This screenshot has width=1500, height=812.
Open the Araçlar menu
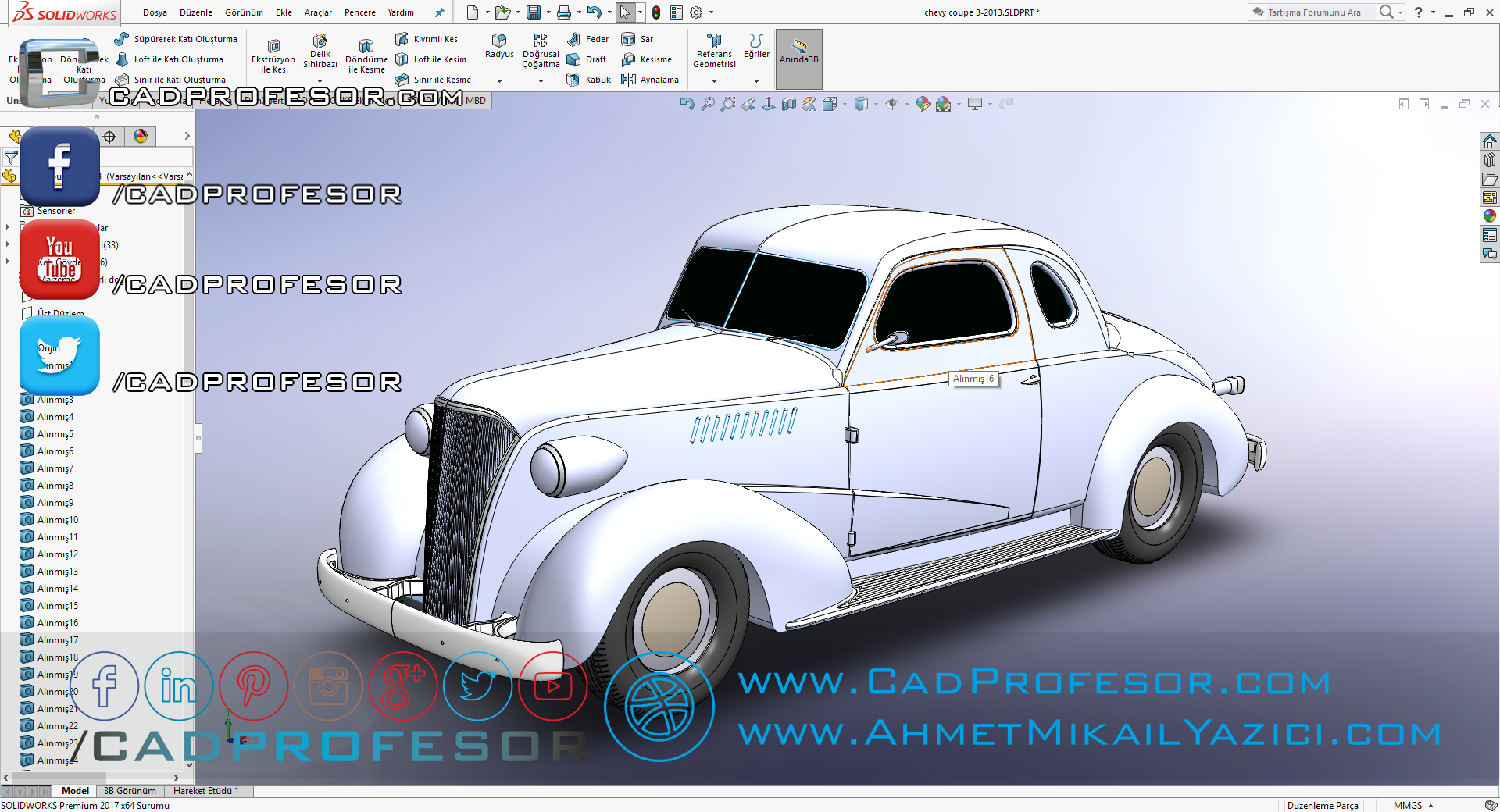point(318,12)
